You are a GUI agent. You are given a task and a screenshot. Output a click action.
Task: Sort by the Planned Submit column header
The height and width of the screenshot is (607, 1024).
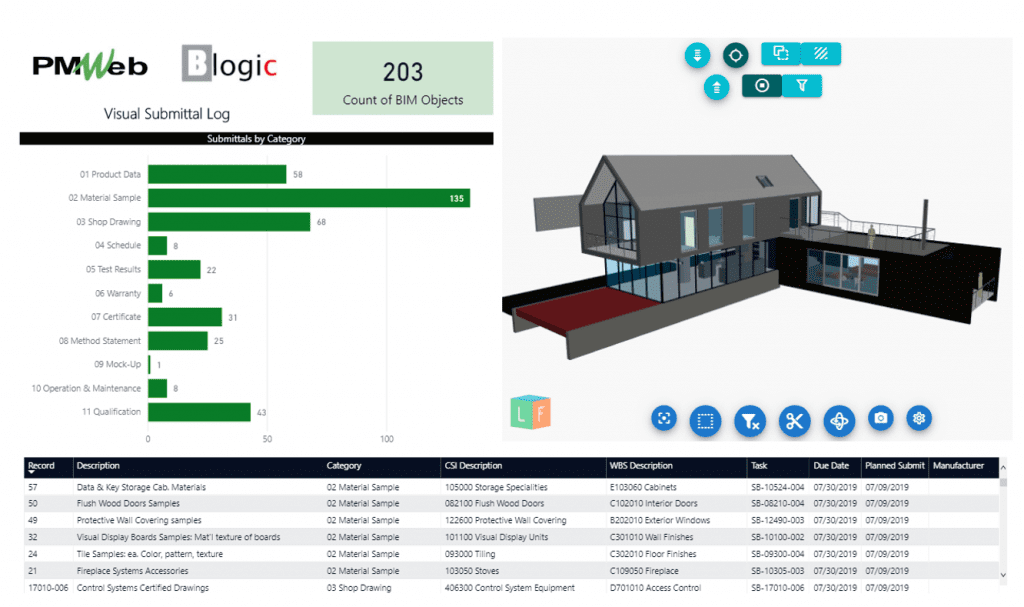click(x=895, y=467)
